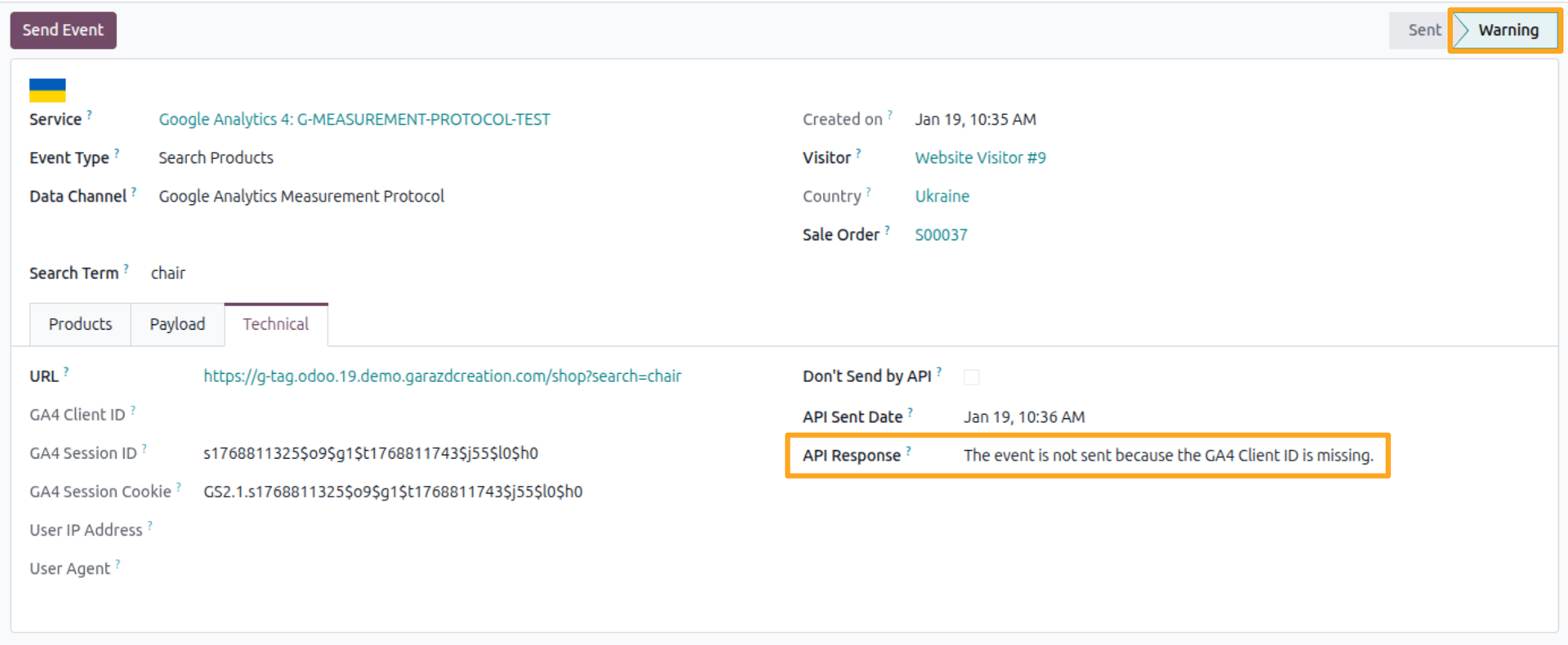Select the Search Products event type value
The image size is (1568, 645).
[x=216, y=158]
